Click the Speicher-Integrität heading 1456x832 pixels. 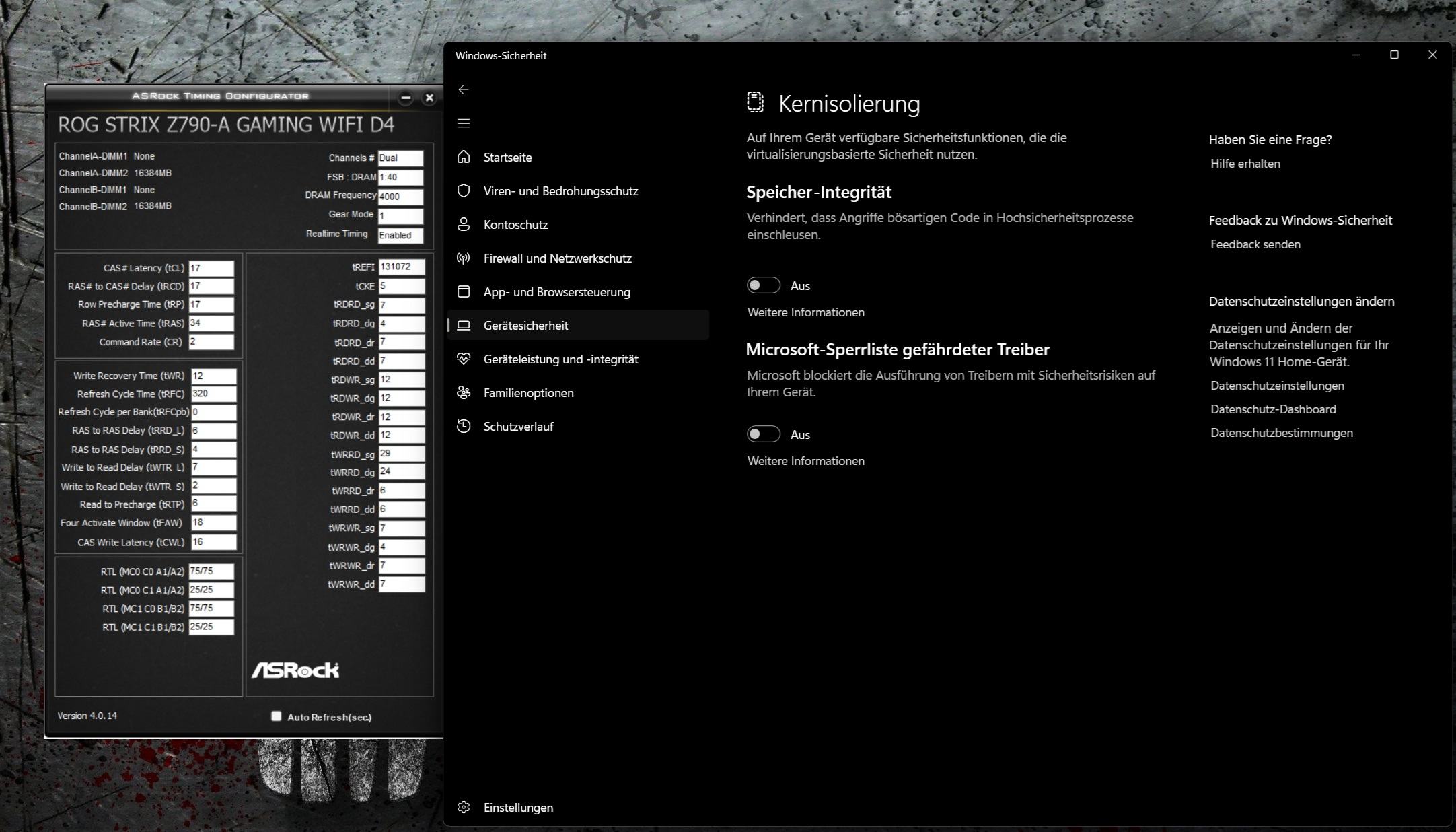[x=818, y=192]
